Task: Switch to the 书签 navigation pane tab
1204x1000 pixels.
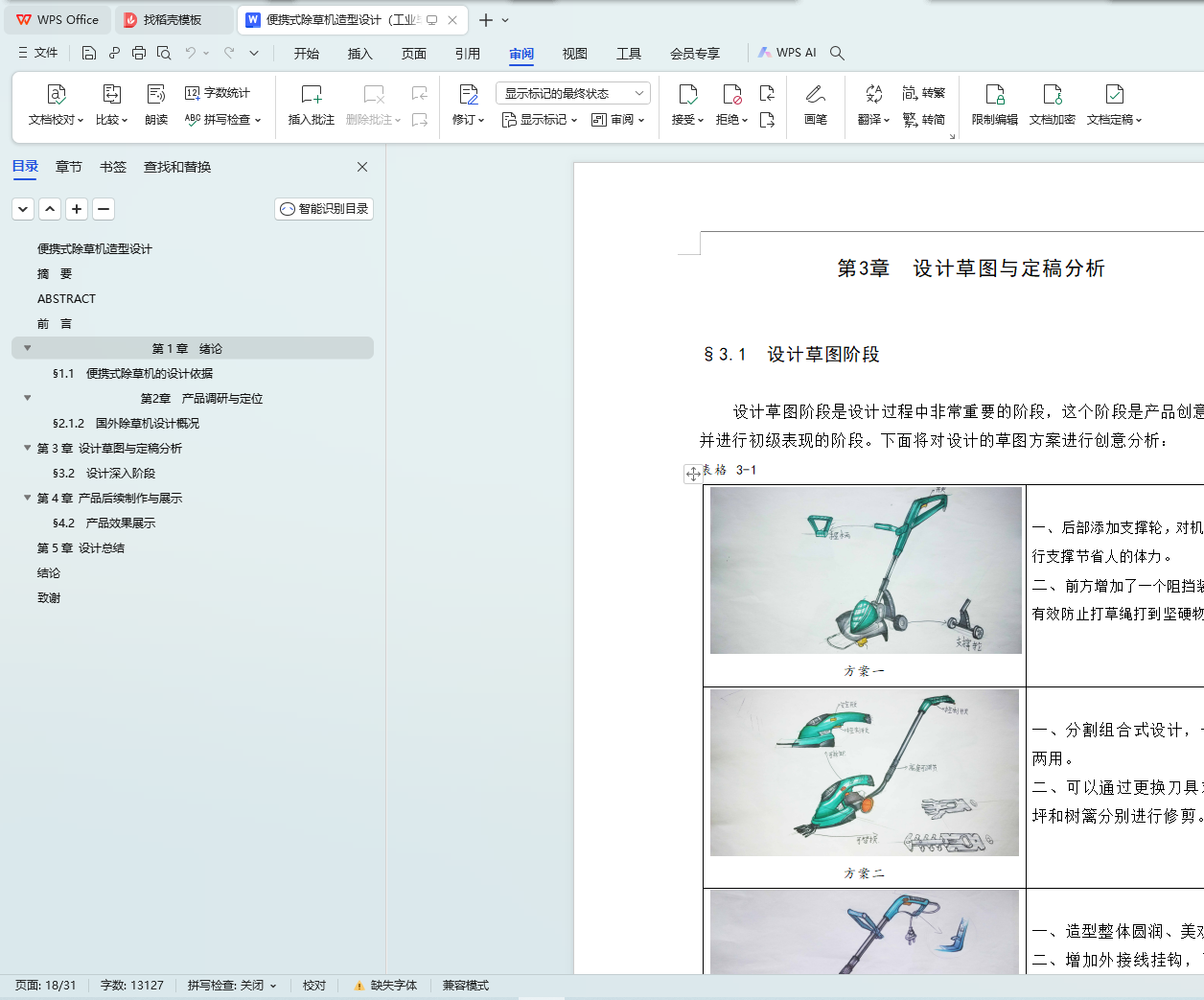Action: (113, 167)
